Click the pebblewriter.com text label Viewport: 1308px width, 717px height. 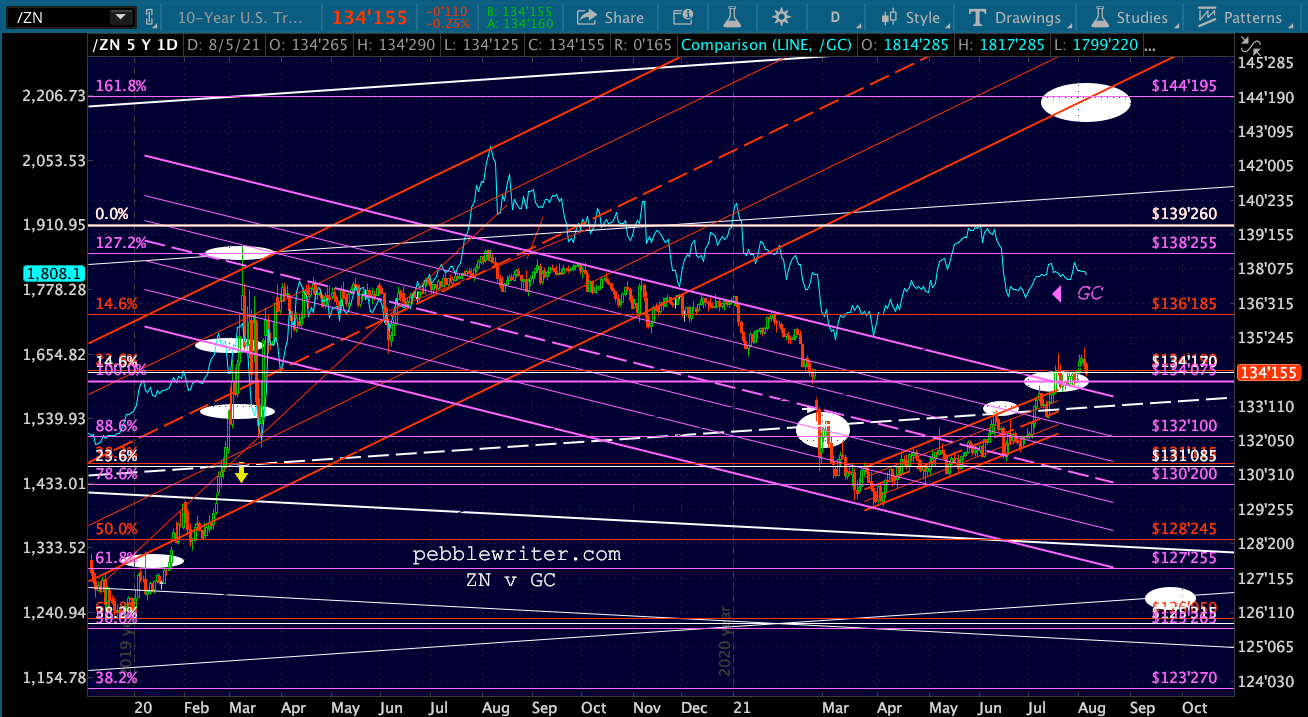click(x=517, y=554)
